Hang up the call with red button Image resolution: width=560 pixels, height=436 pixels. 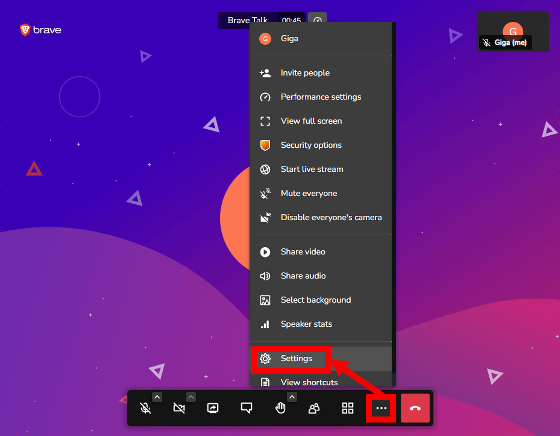[x=415, y=408]
